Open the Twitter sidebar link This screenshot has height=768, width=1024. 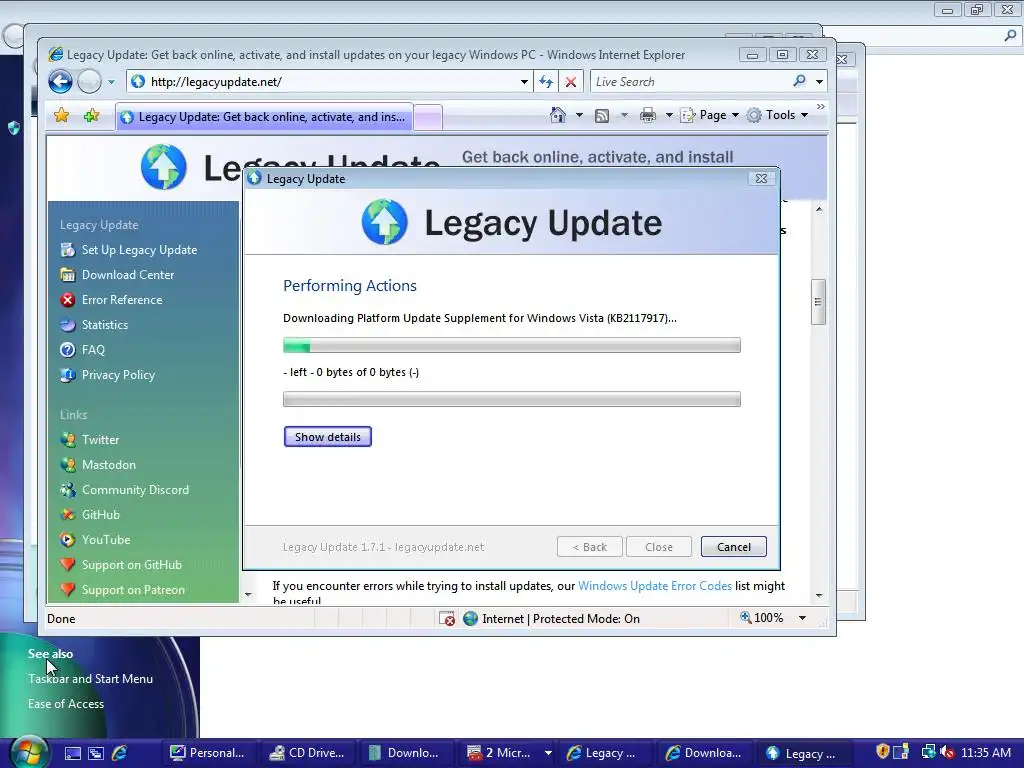click(x=100, y=440)
